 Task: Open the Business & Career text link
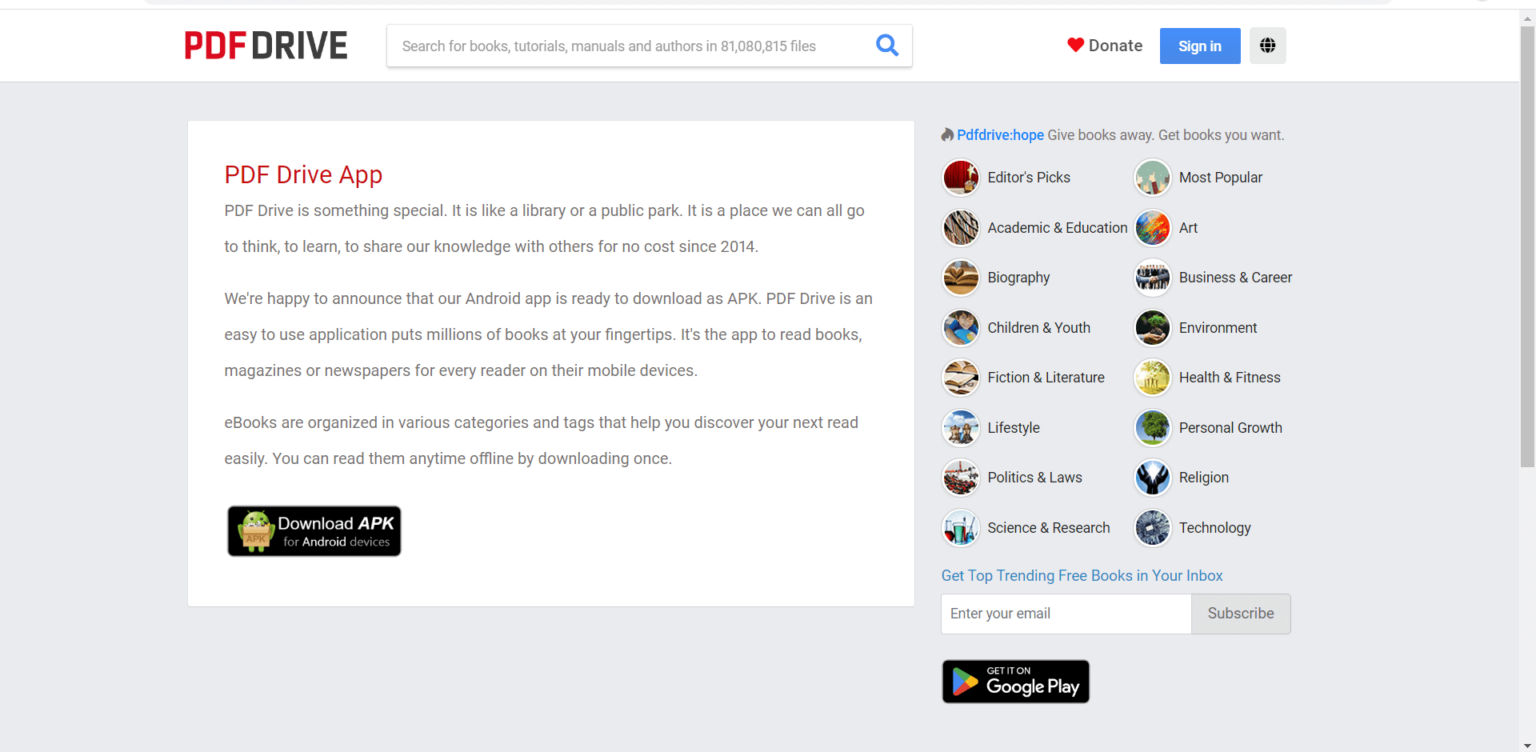pyautogui.click(x=1236, y=278)
